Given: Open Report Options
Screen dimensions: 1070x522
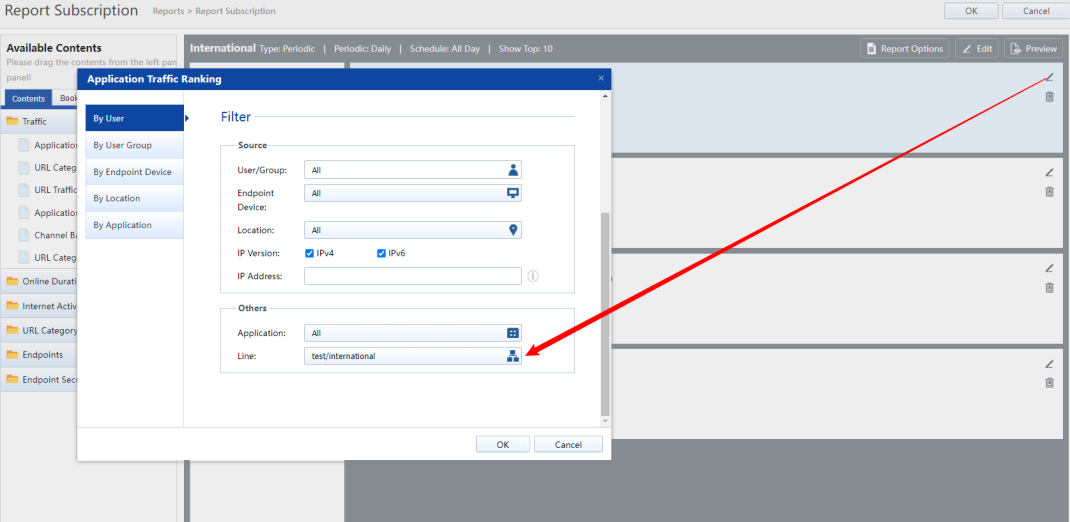Looking at the screenshot, I should click(905, 49).
